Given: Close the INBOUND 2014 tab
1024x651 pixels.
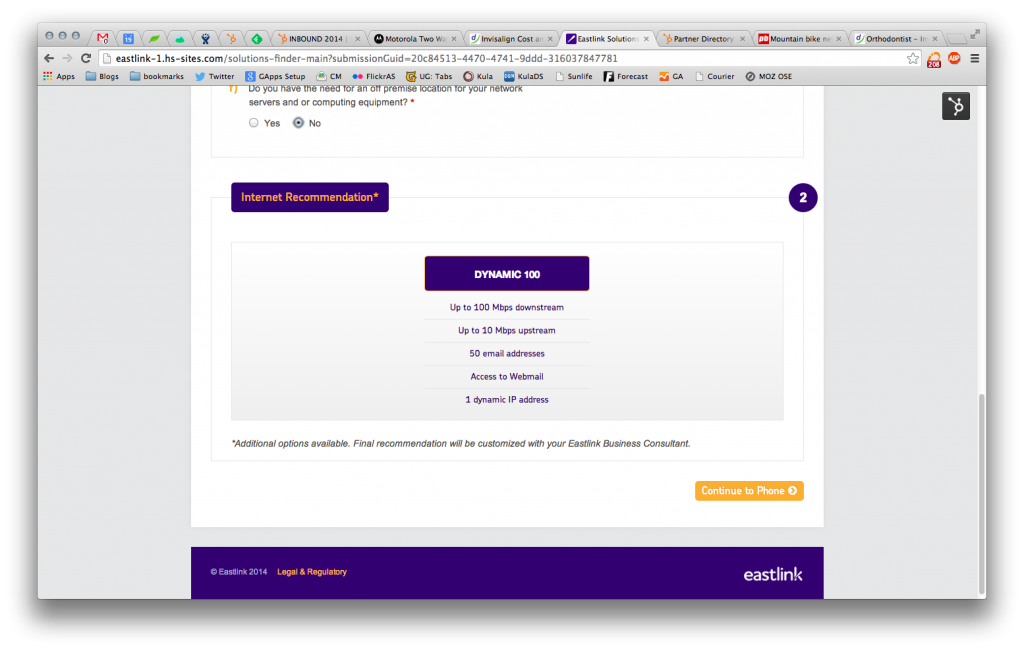Looking at the screenshot, I should pyautogui.click(x=357, y=39).
